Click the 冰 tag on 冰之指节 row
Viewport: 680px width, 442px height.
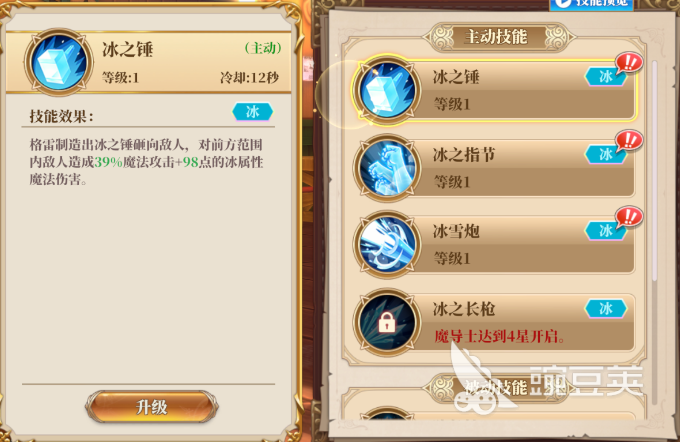point(605,154)
